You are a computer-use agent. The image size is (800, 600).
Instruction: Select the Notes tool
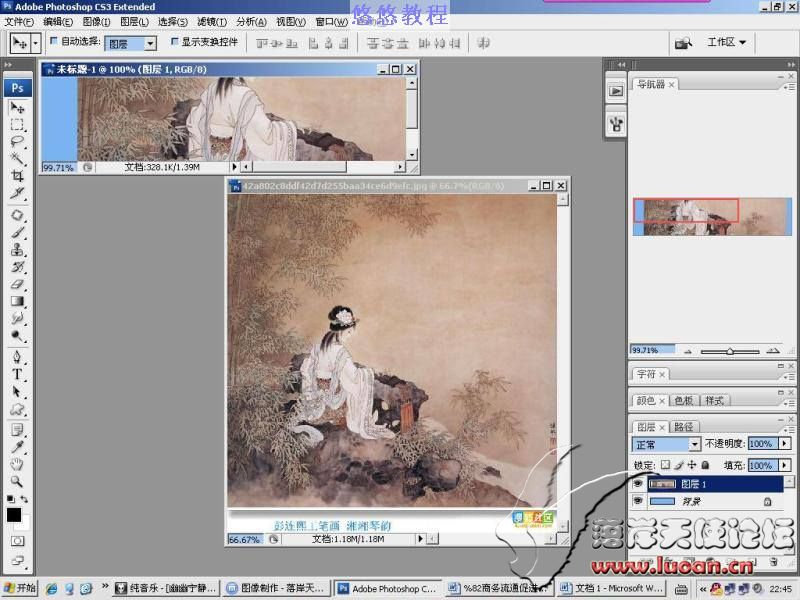coord(17,430)
